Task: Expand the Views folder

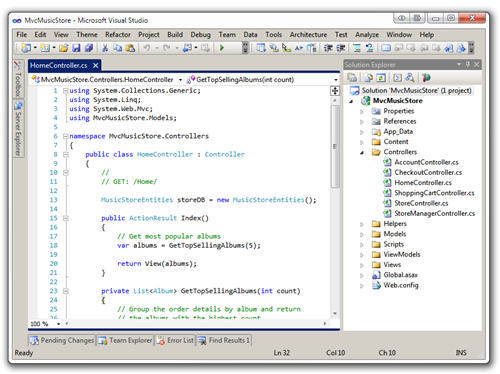Action: 362,265
